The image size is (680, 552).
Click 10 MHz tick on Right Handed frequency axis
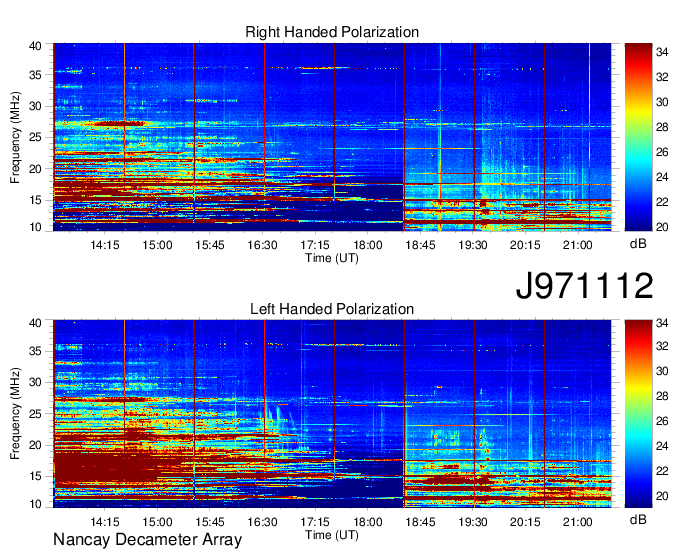click(x=35, y=227)
